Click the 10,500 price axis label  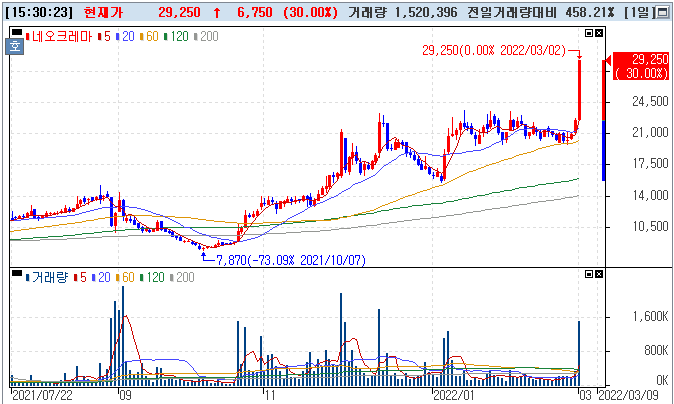[648, 227]
